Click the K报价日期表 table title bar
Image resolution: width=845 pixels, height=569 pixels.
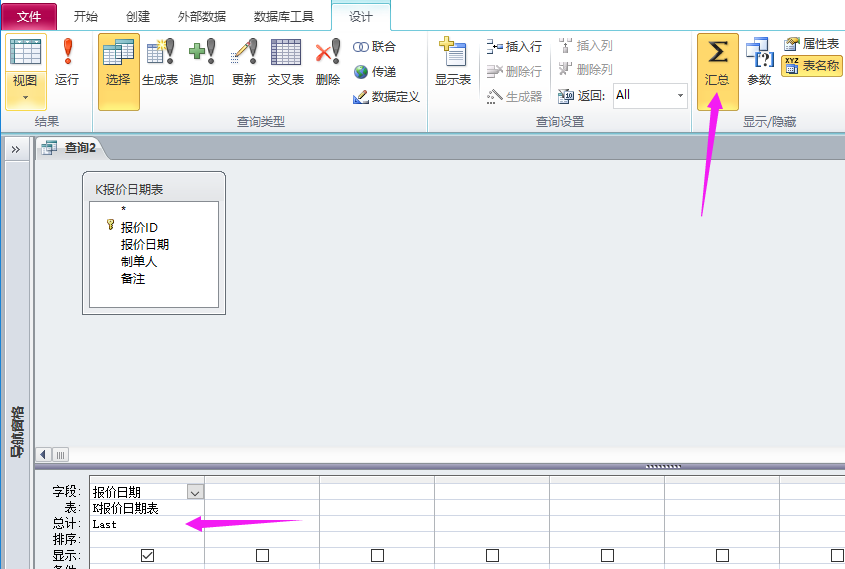[154, 189]
